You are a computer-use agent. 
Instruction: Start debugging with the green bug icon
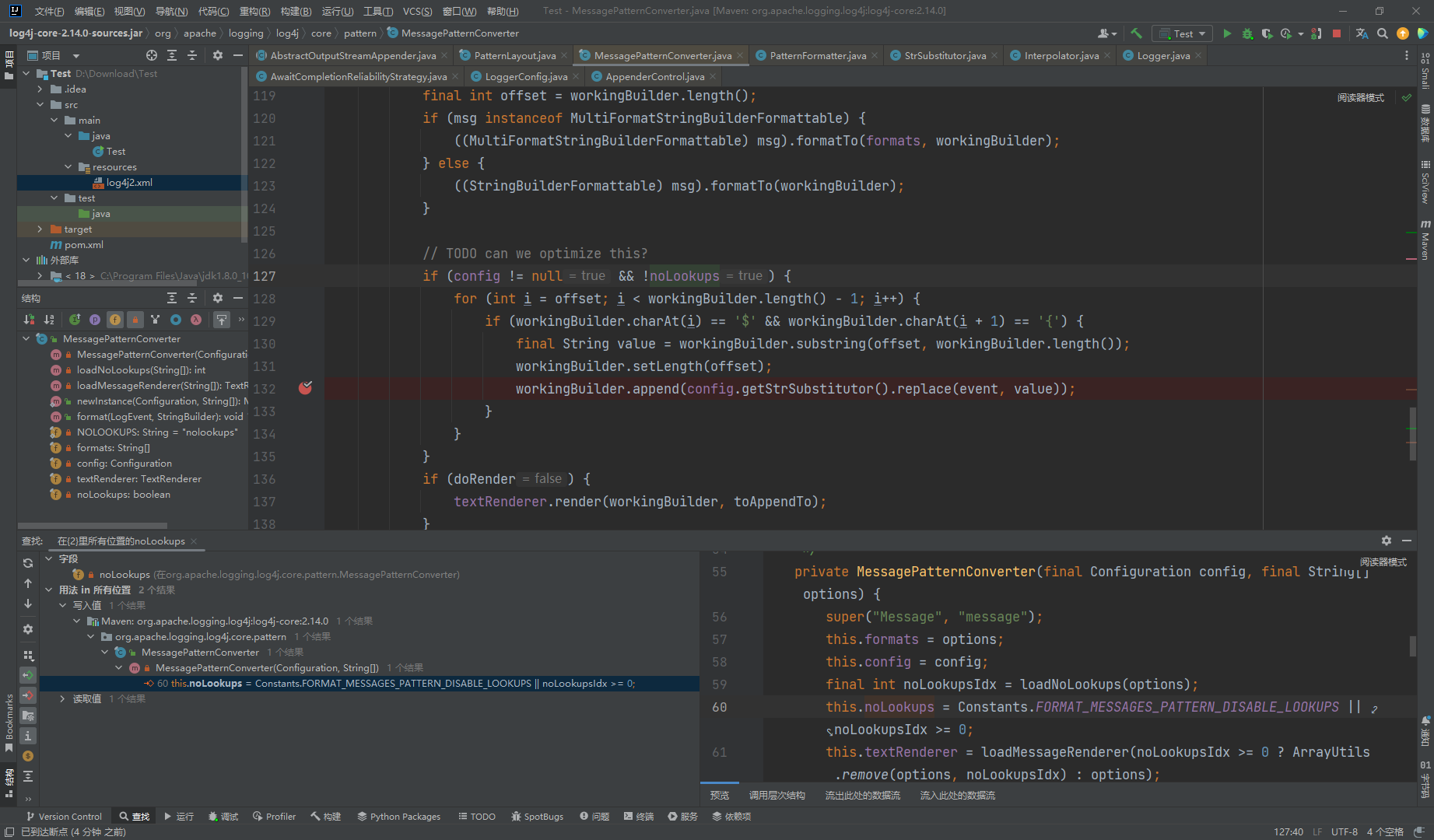pos(1247,33)
